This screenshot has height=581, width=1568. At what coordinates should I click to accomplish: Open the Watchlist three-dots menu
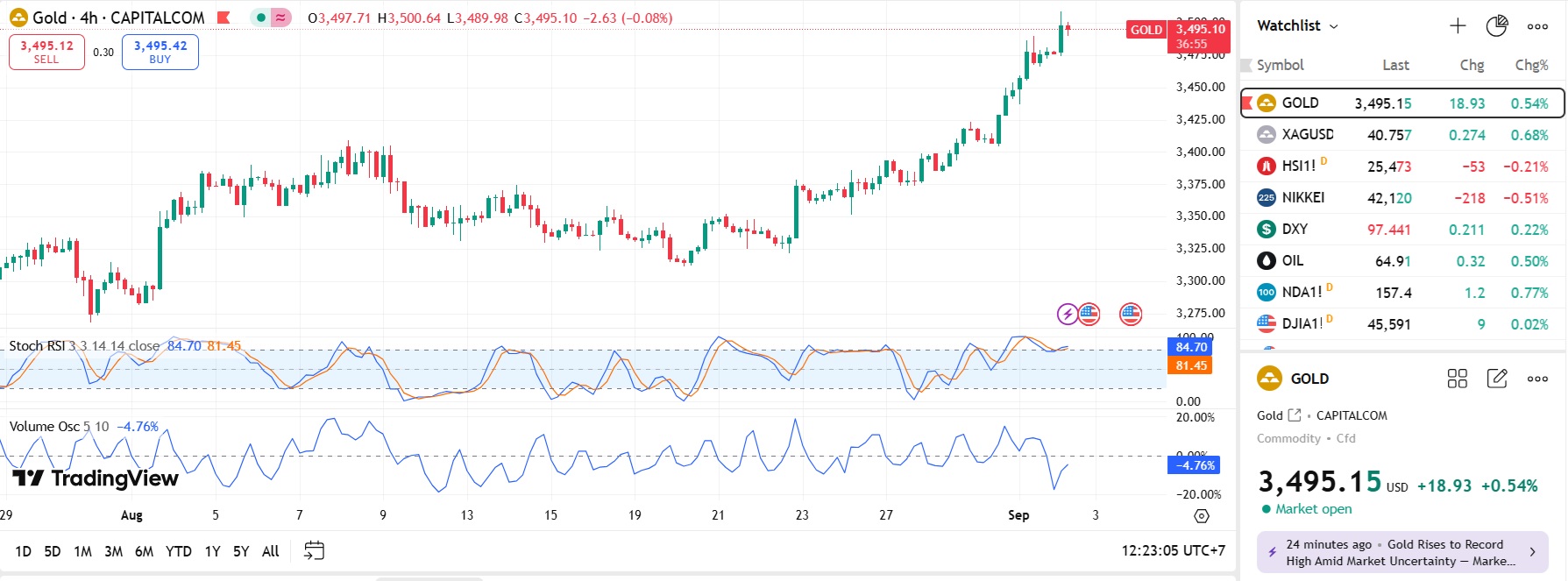[1537, 26]
